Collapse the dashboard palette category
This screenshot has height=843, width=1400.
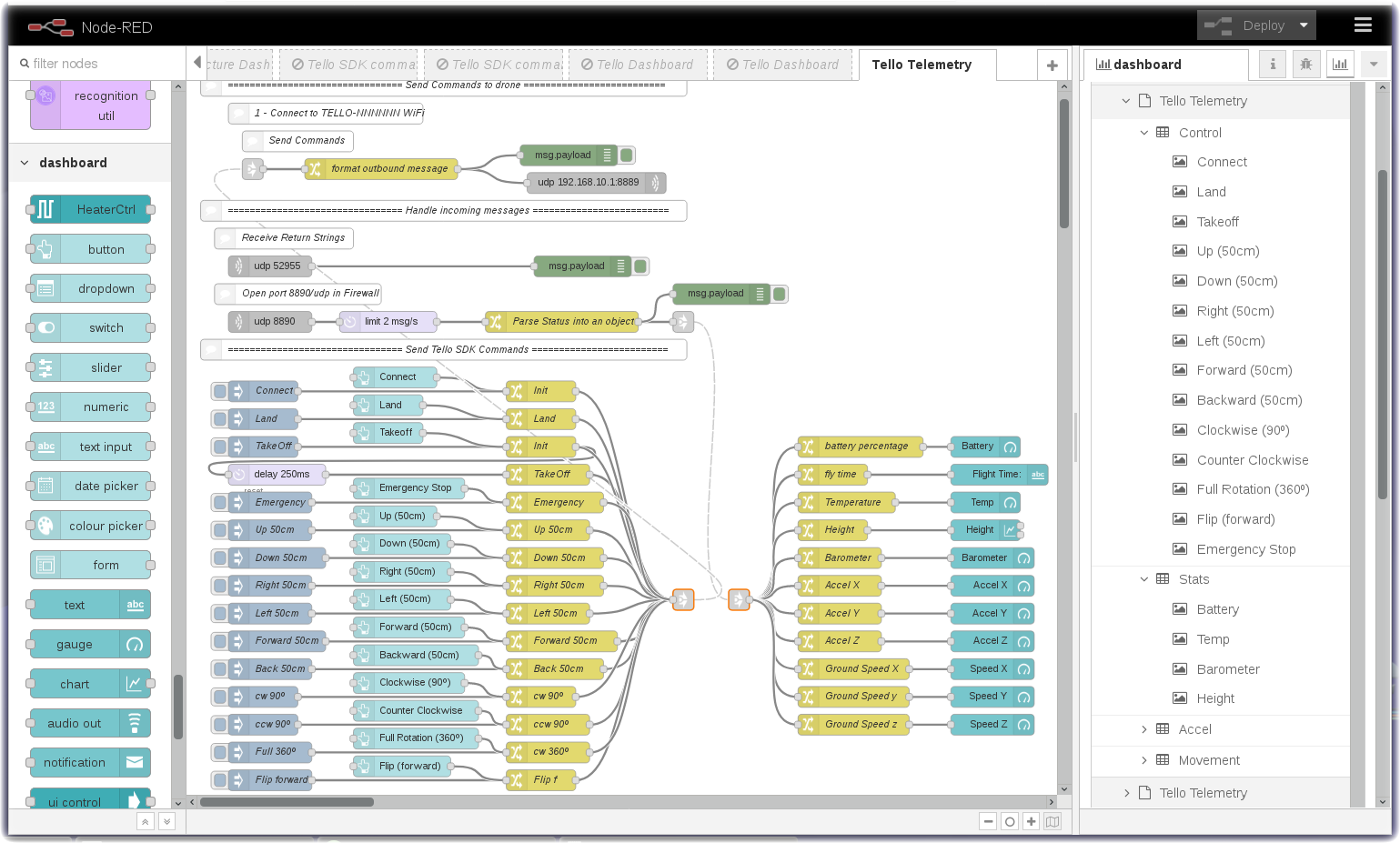tap(25, 163)
